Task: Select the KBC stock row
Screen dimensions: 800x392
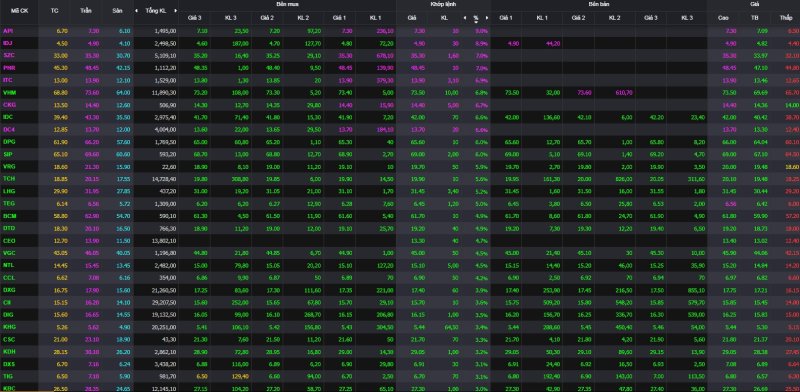Action: (400, 388)
